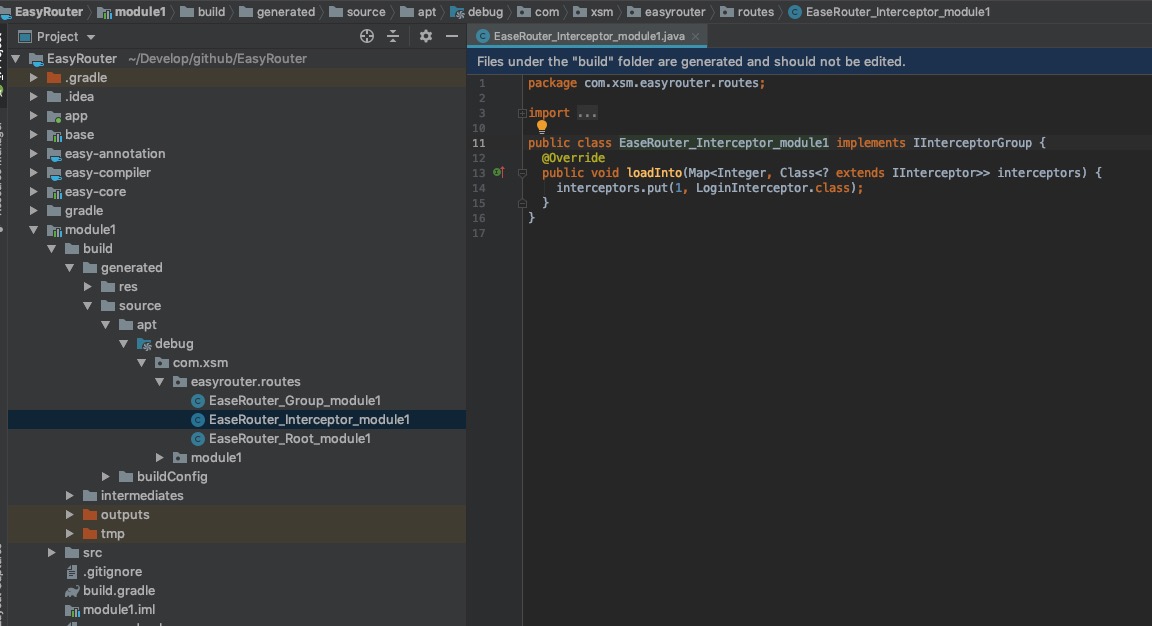Click the override gutter marker on line 13
Screen dimensions: 1152x626
coord(498,173)
